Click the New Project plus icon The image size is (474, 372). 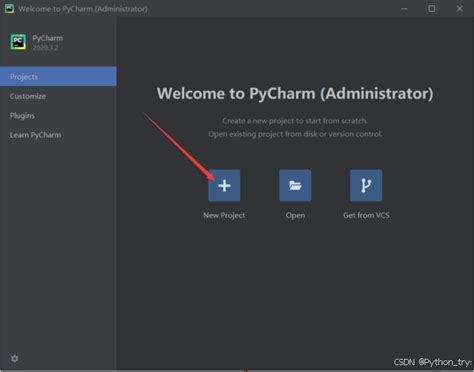click(224, 185)
